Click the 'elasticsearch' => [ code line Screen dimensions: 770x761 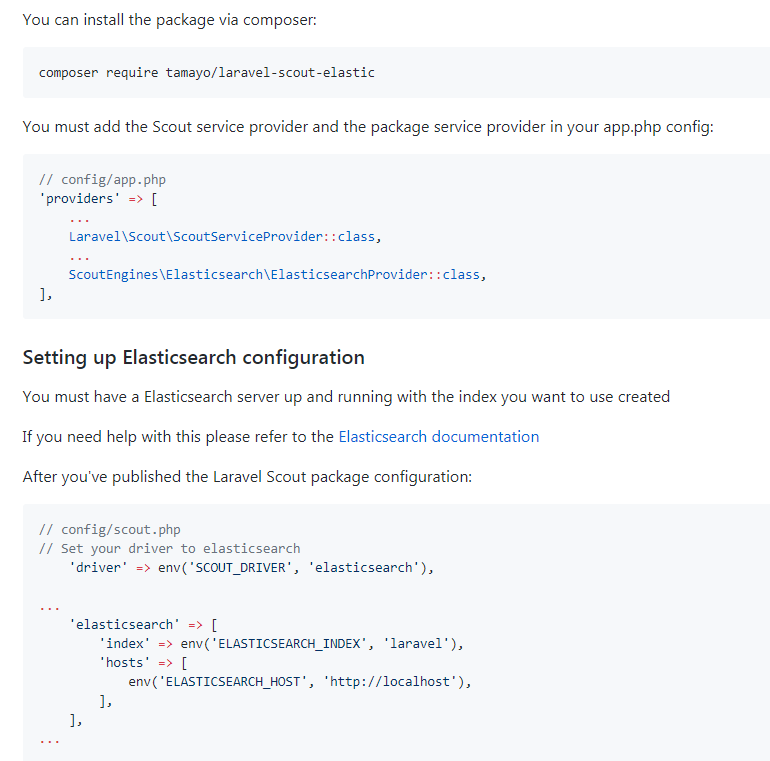(143, 625)
